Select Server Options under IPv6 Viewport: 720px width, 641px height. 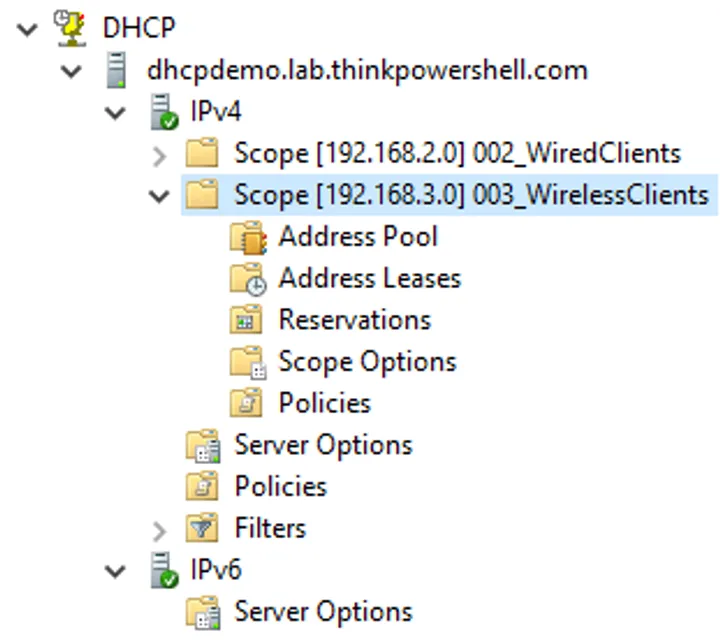tap(322, 611)
